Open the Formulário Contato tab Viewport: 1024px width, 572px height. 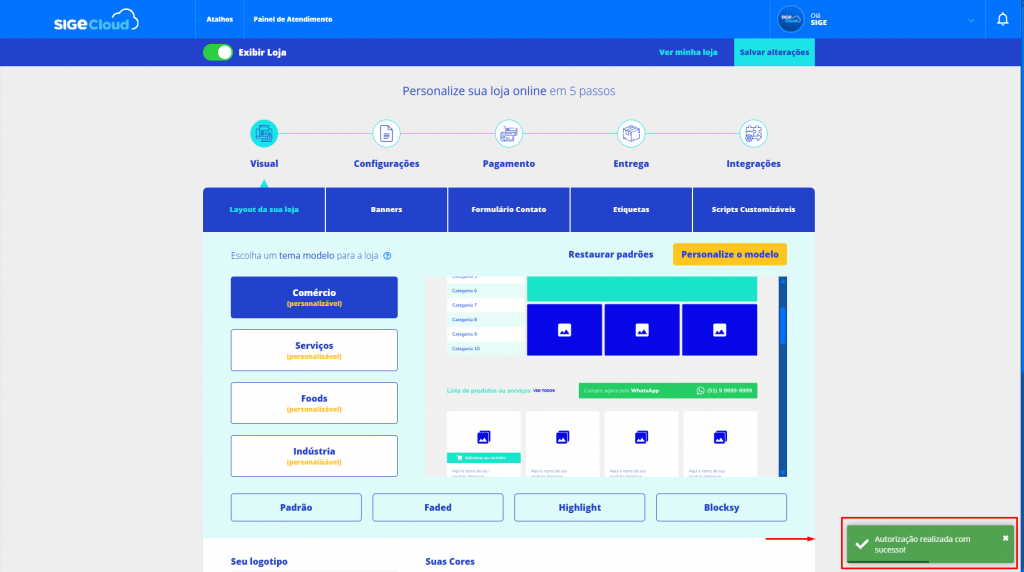pyautogui.click(x=509, y=210)
